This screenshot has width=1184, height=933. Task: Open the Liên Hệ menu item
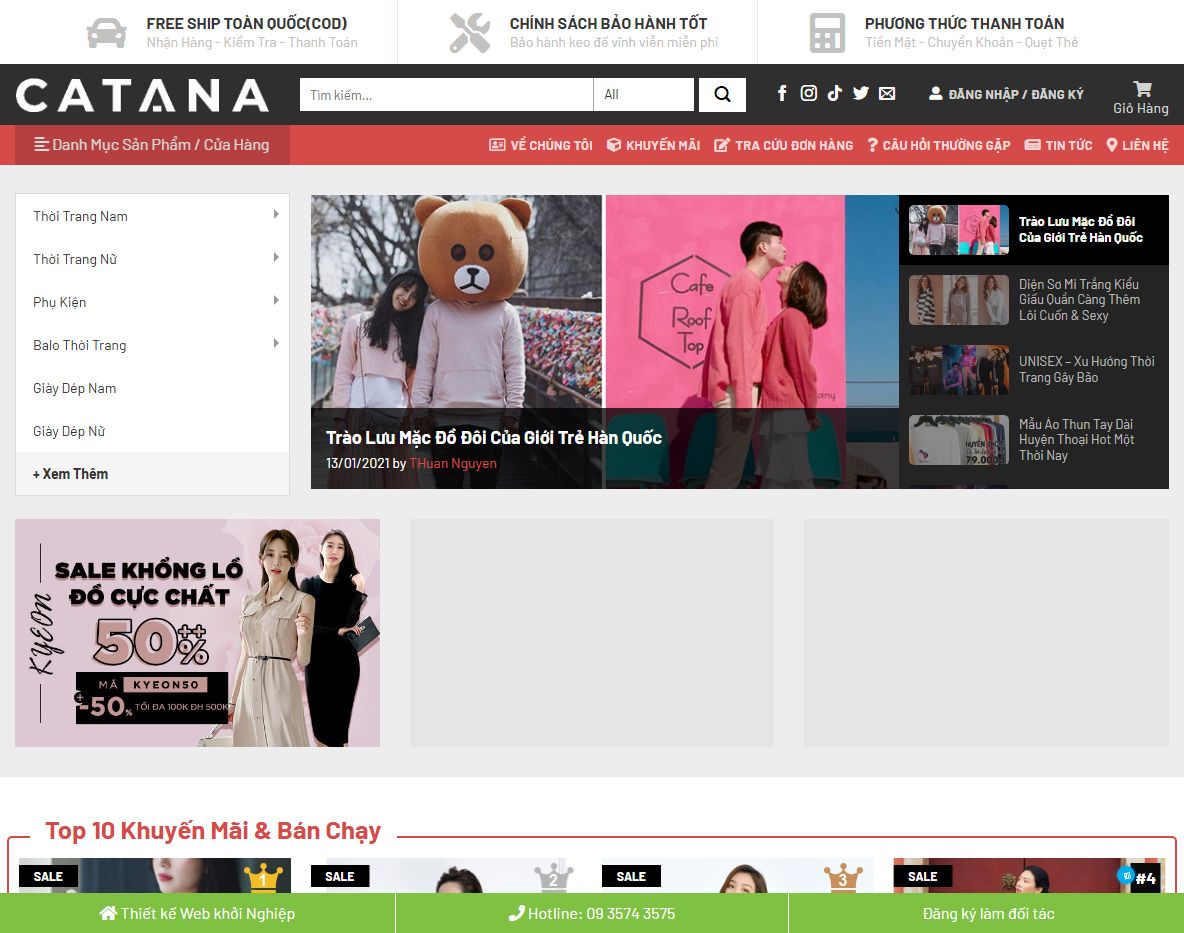[1137, 145]
